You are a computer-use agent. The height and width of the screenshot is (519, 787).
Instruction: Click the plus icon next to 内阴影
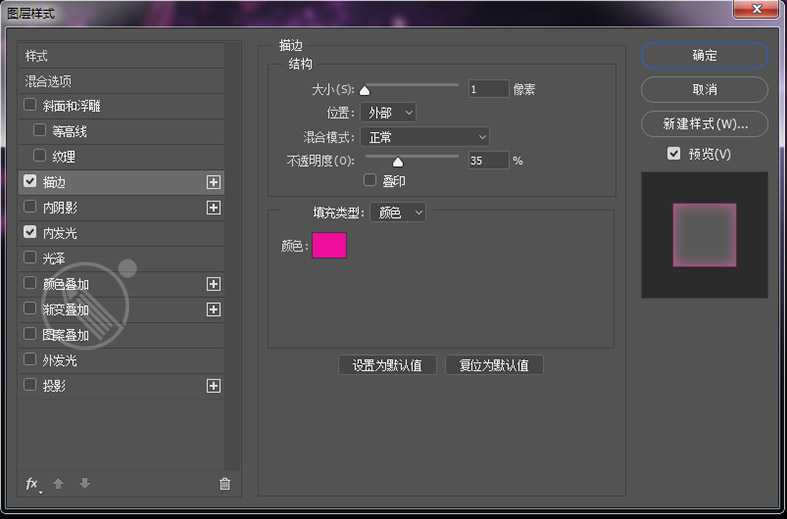(213, 207)
